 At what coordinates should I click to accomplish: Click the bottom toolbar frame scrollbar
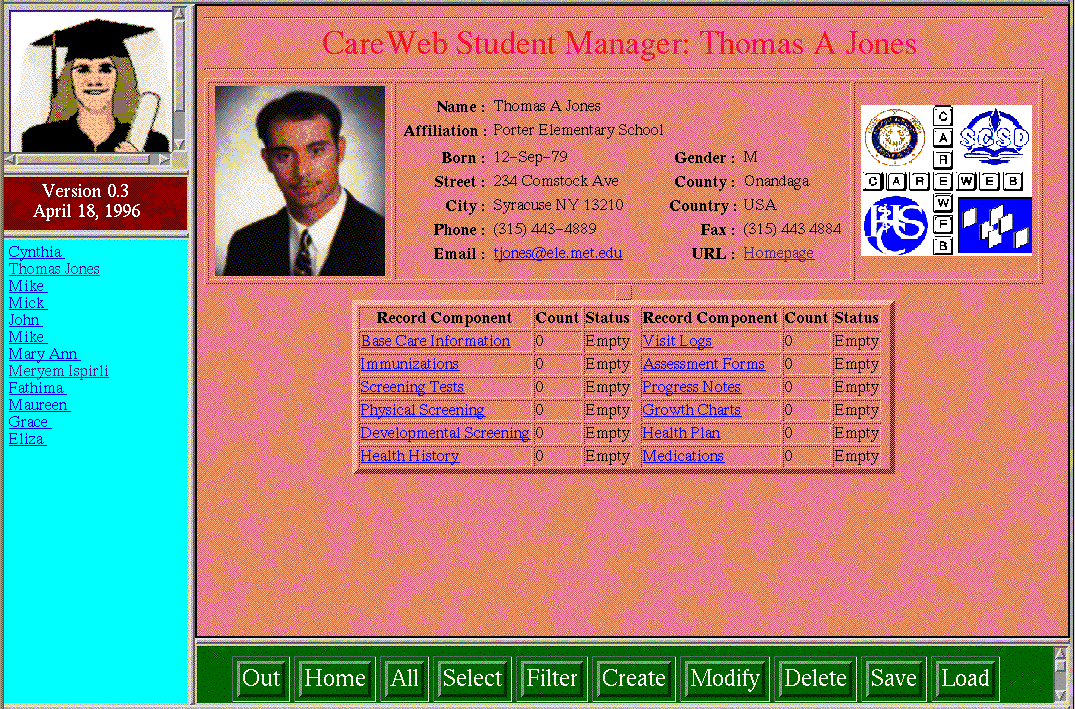tap(1060, 674)
